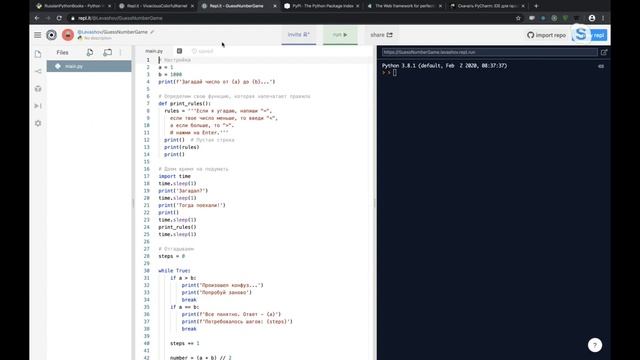Viewport: 640px width, 360px height.
Task: Click the Python 3.8.1 version text
Action: click(444, 66)
